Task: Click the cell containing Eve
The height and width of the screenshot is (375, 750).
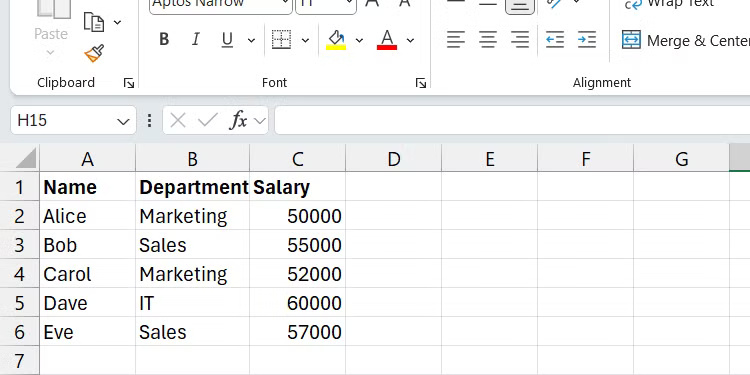Action: point(88,332)
